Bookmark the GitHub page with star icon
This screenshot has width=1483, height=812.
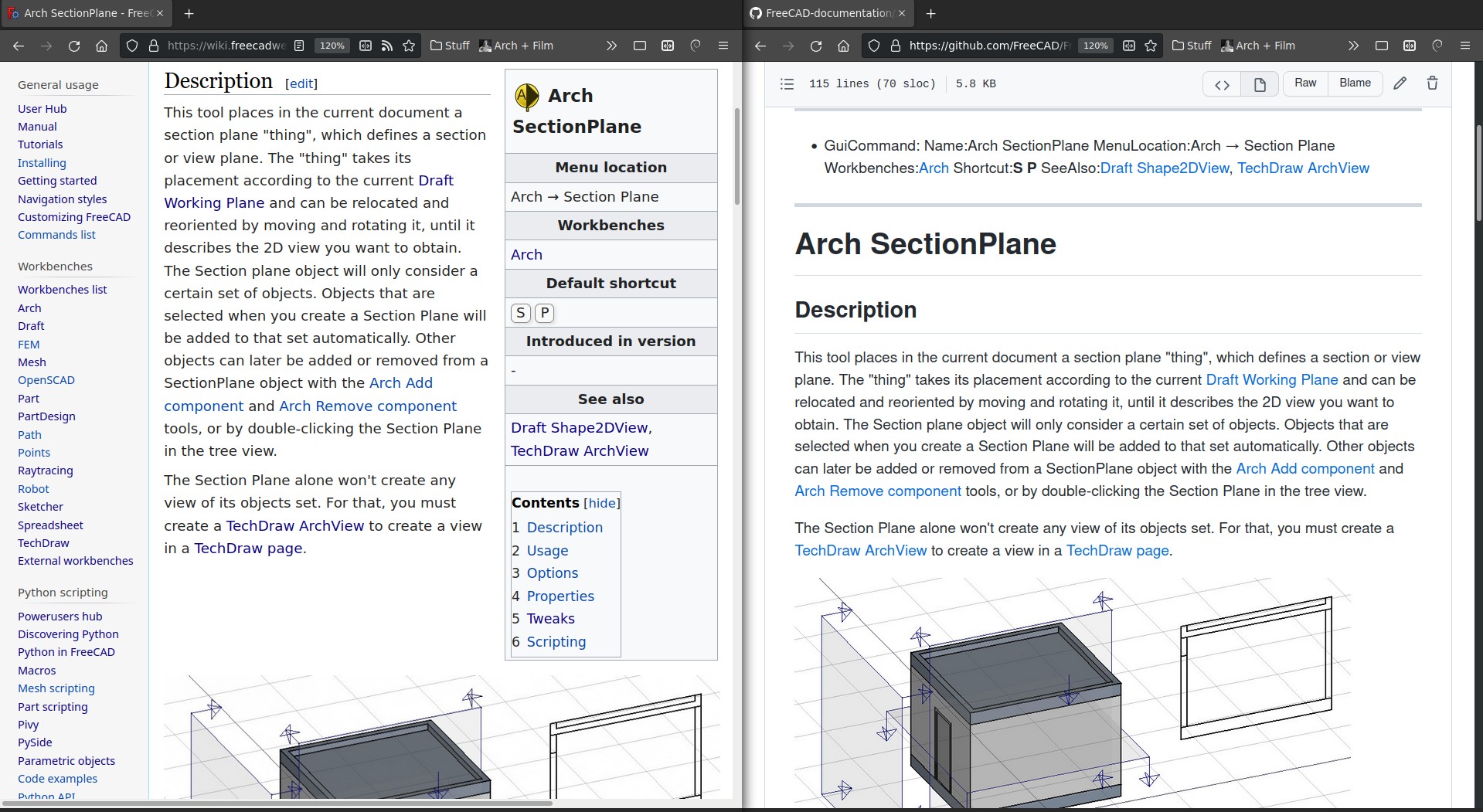tap(1151, 46)
